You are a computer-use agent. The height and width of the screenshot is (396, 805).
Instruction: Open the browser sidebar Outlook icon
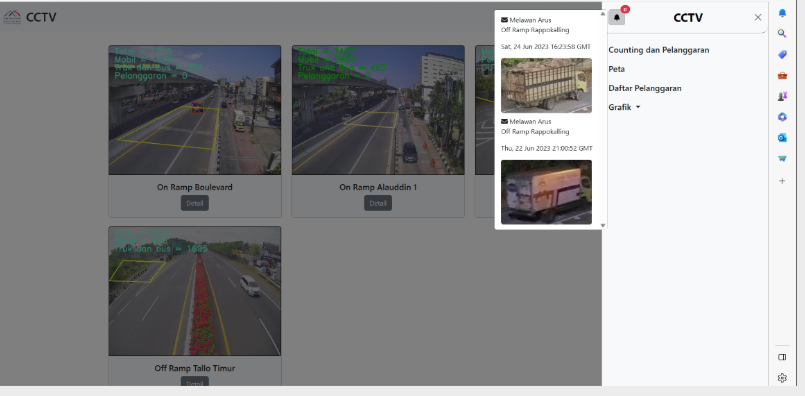[782, 138]
